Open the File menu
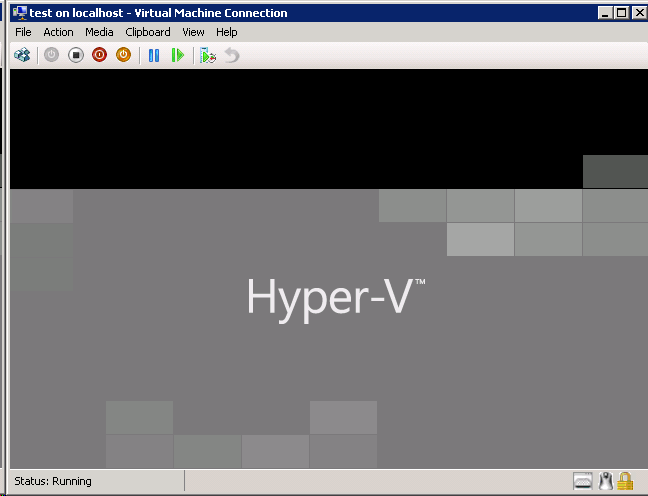Image resolution: width=648 pixels, height=496 pixels. click(x=23, y=32)
